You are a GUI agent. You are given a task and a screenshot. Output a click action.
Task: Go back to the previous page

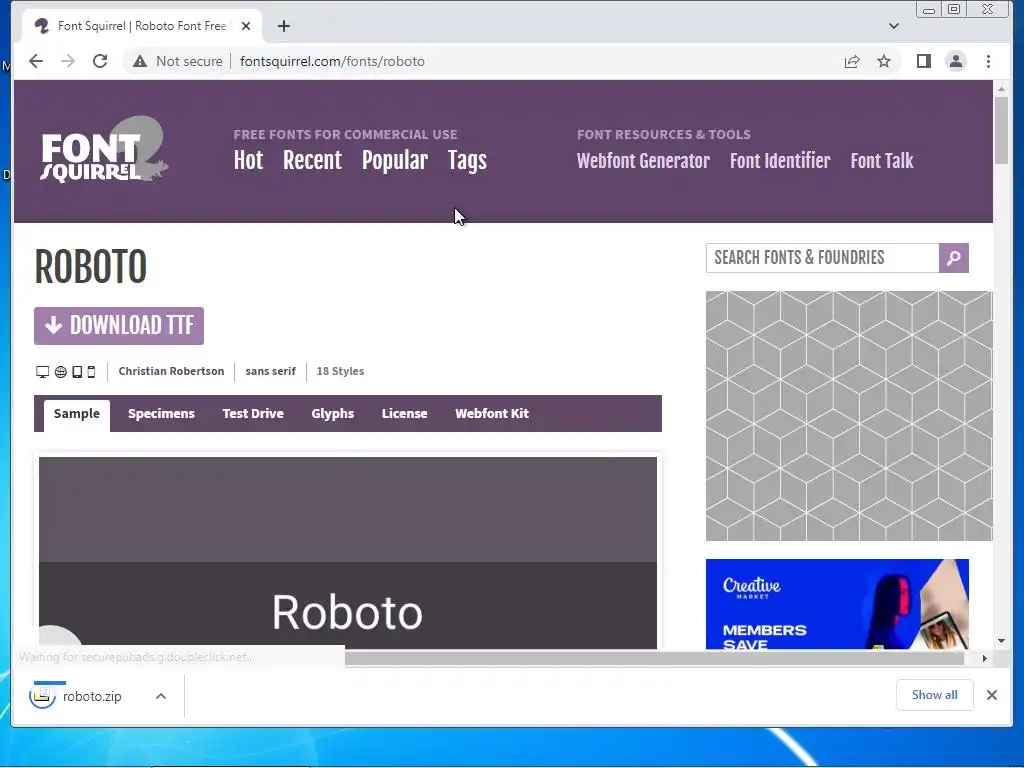point(36,61)
